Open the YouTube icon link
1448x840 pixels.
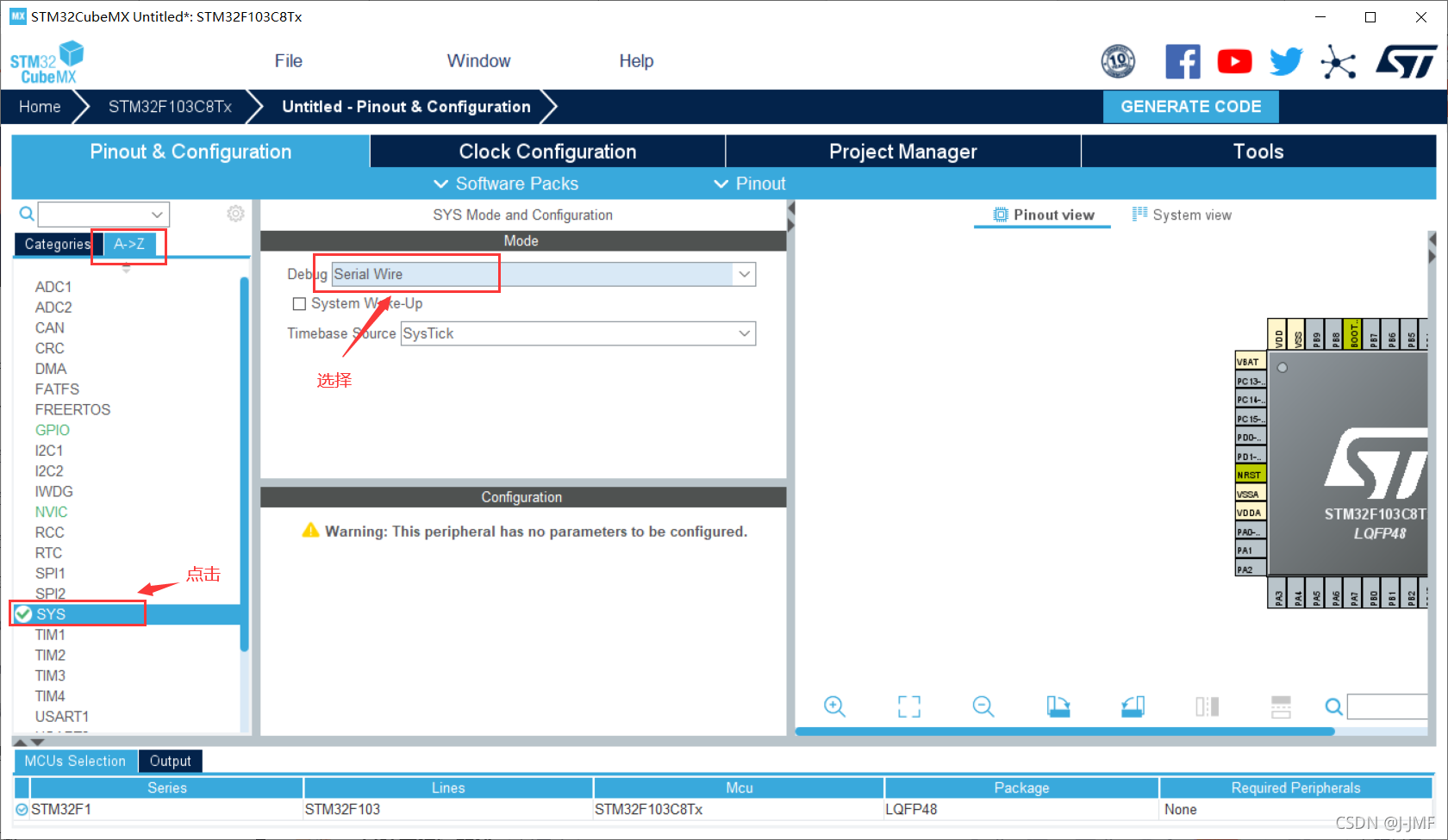[1234, 61]
